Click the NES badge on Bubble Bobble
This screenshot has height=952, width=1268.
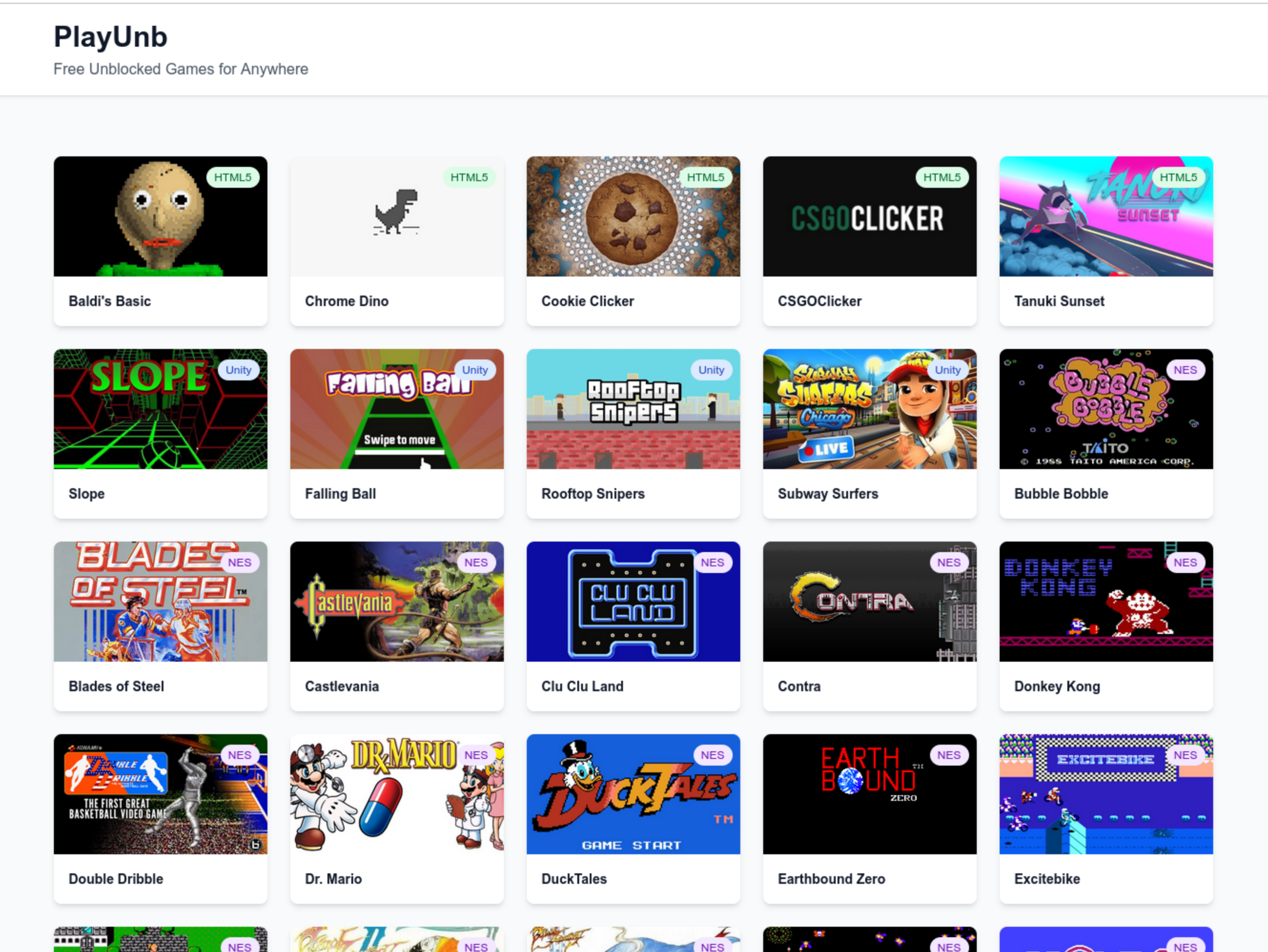[1186, 370]
